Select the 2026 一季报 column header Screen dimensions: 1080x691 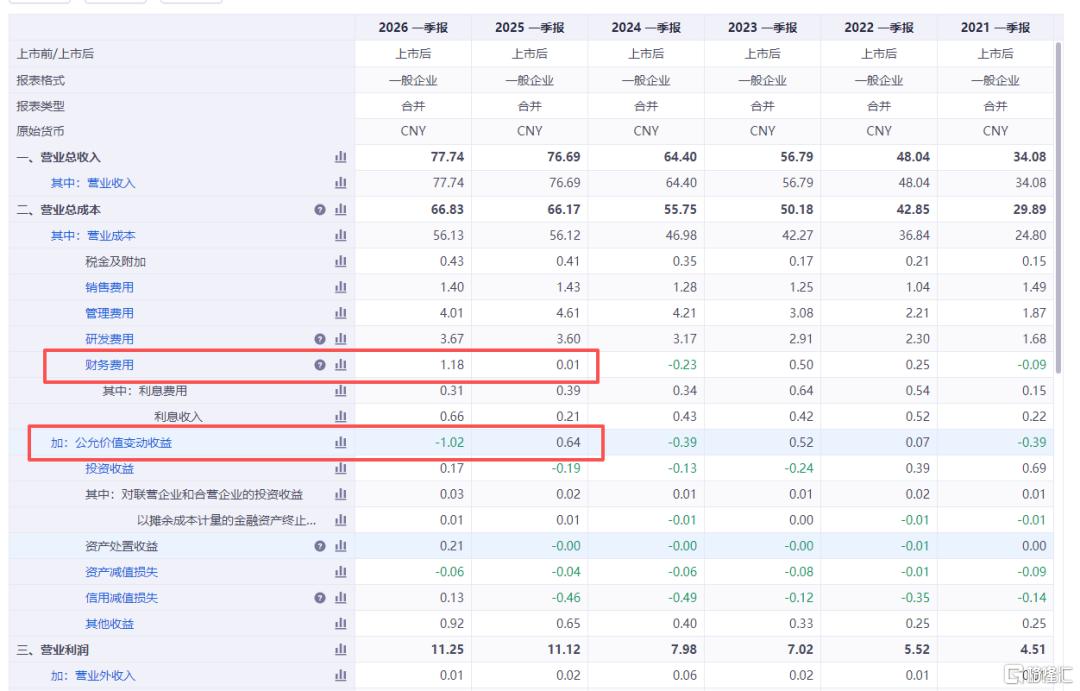(x=413, y=28)
